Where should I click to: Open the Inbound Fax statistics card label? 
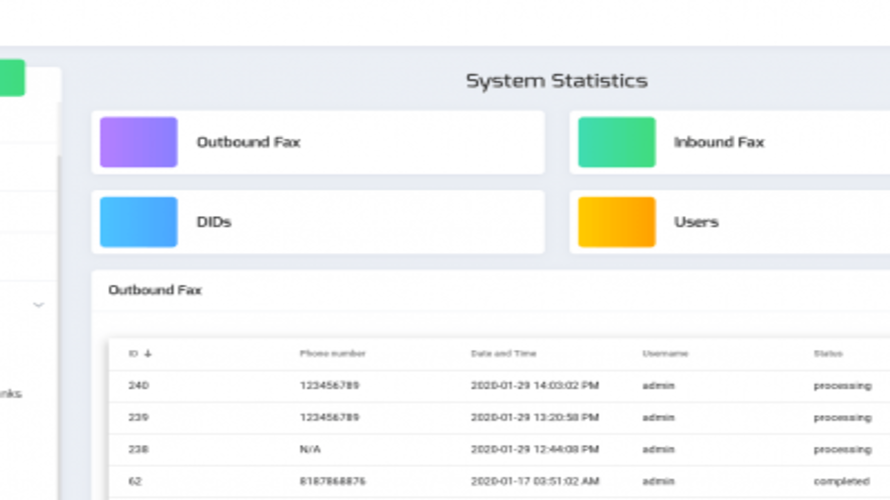coord(718,142)
